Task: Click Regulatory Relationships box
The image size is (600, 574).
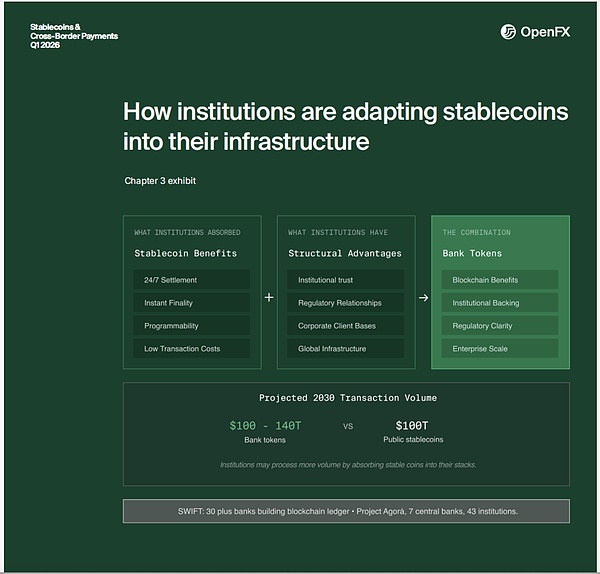Action: coord(345,303)
